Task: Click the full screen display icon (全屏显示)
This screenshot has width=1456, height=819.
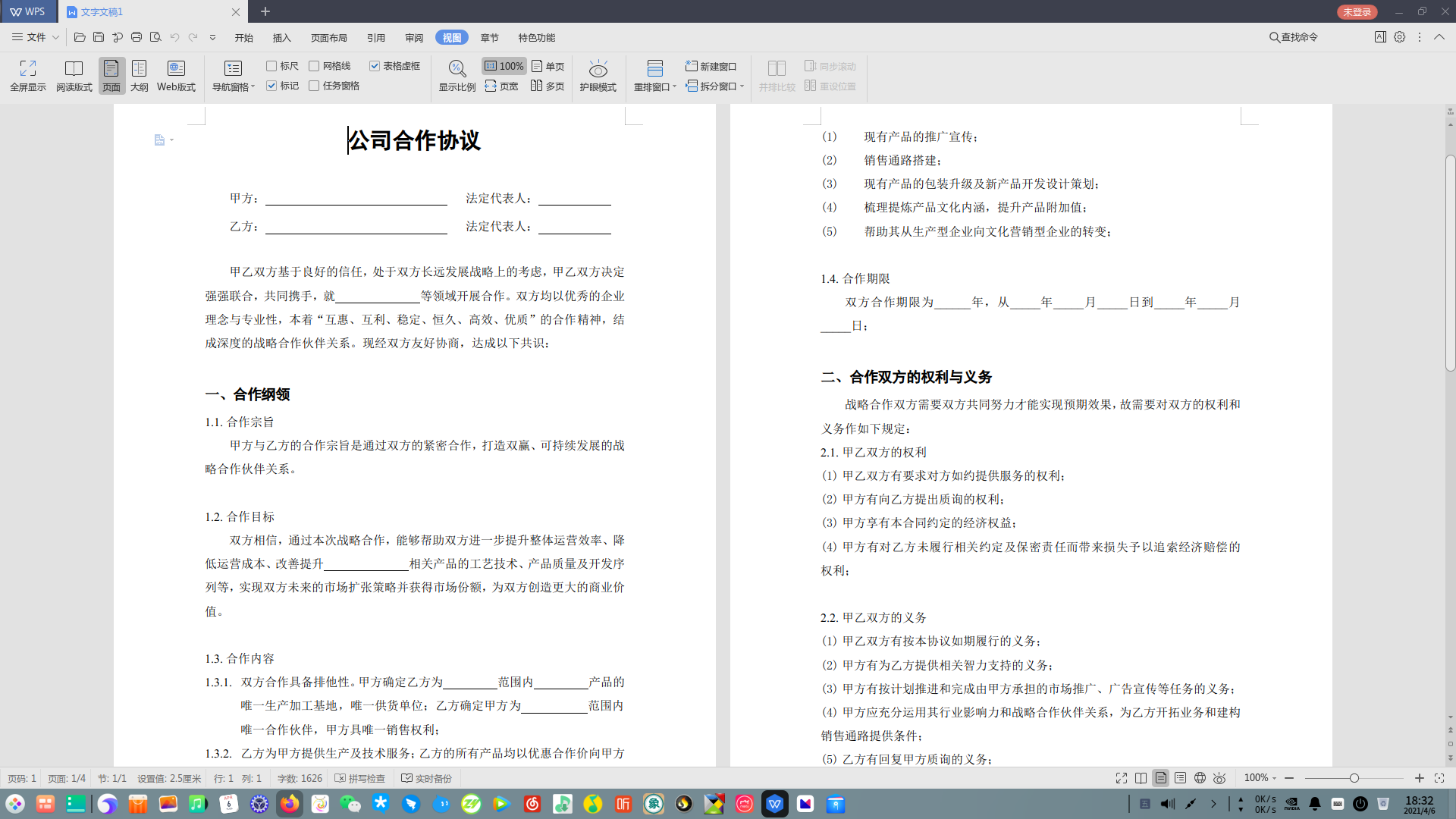Action: [27, 69]
